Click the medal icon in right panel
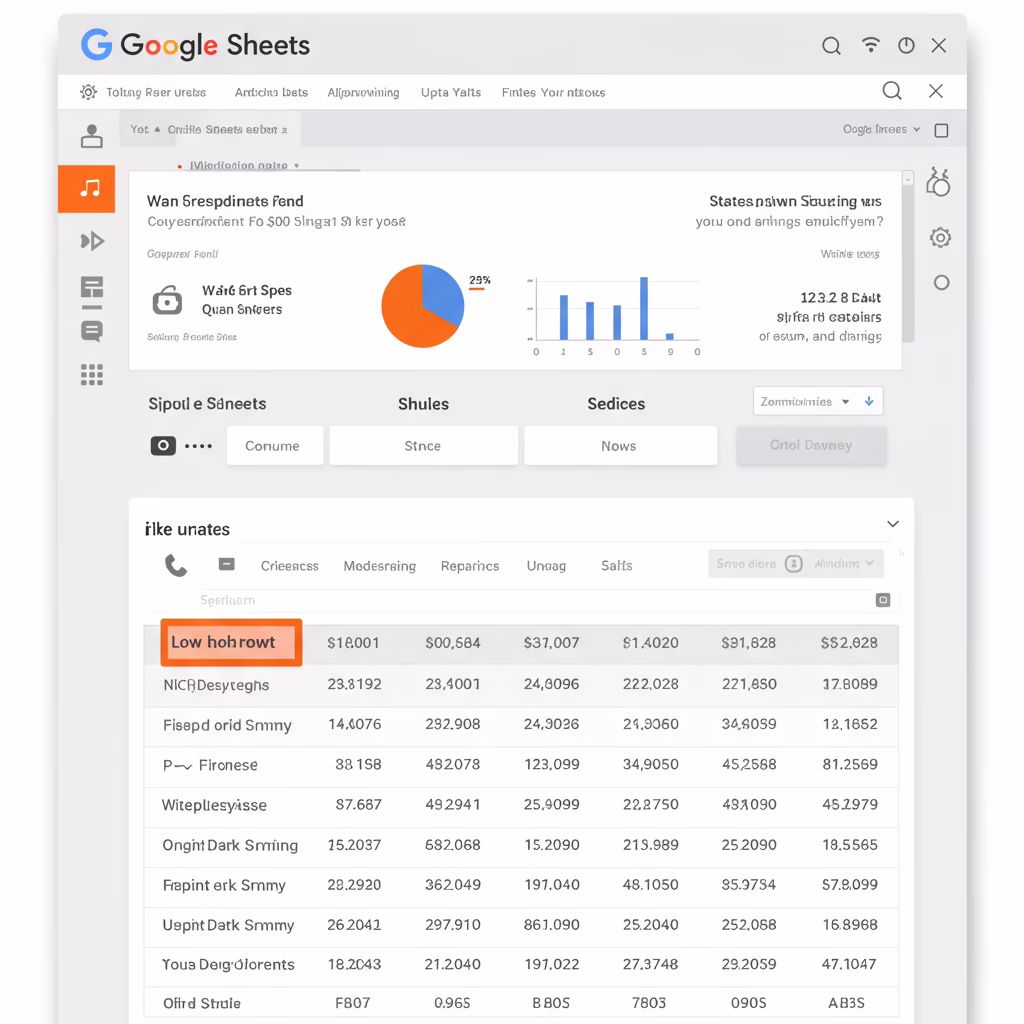Image resolution: width=1024 pixels, height=1024 pixels. 938,182
